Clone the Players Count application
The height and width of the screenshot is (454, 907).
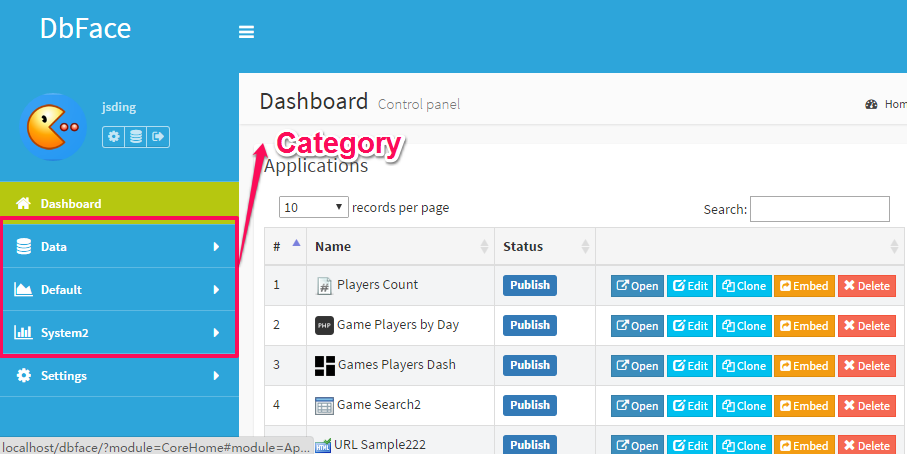[x=744, y=286]
